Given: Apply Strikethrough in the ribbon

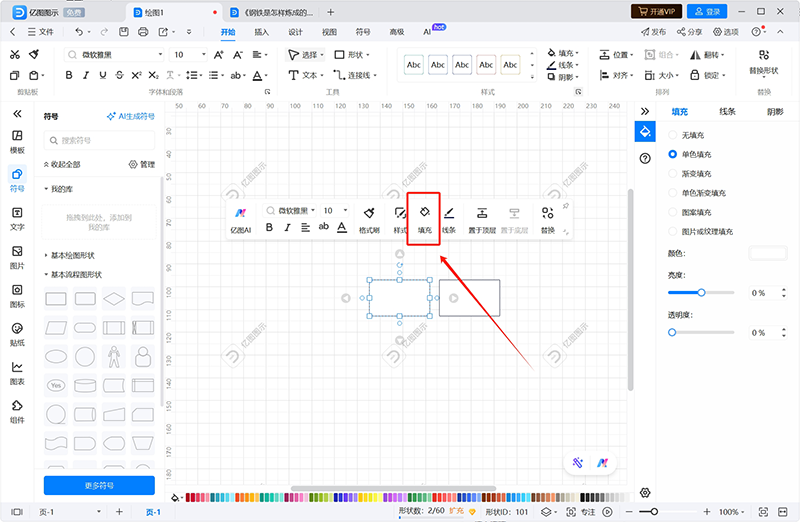Looking at the screenshot, I should tap(119, 76).
